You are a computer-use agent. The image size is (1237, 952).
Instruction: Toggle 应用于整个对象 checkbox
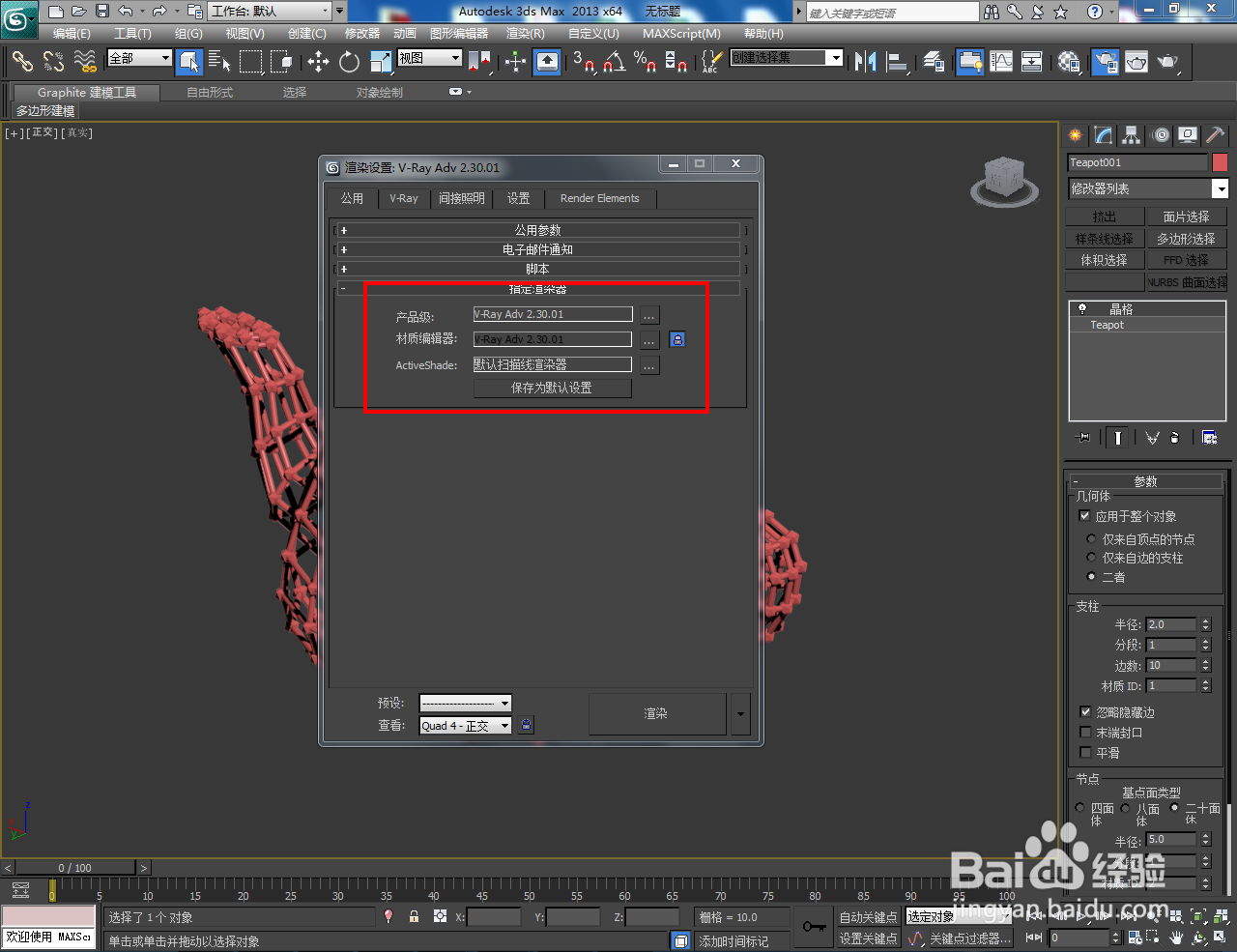tap(1084, 516)
